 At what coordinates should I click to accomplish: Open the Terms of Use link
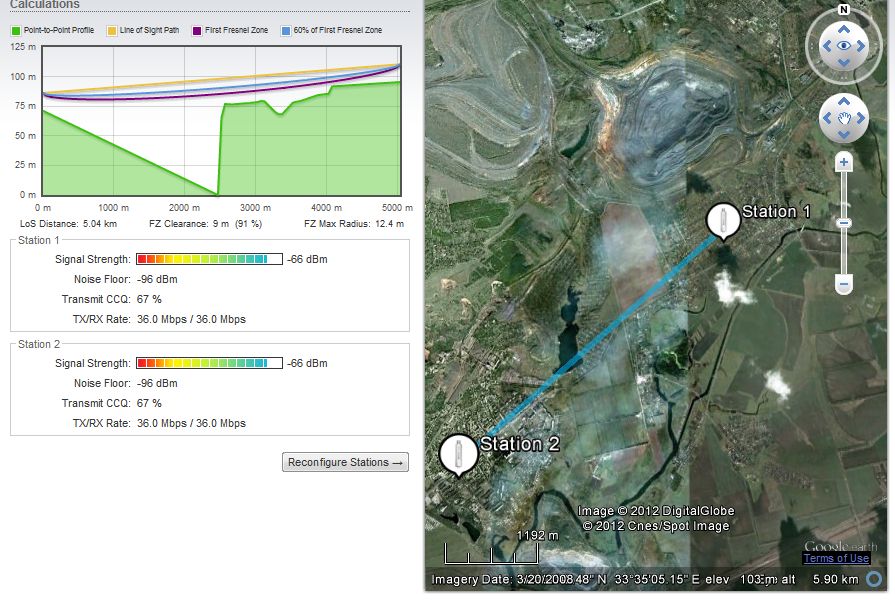[836, 558]
